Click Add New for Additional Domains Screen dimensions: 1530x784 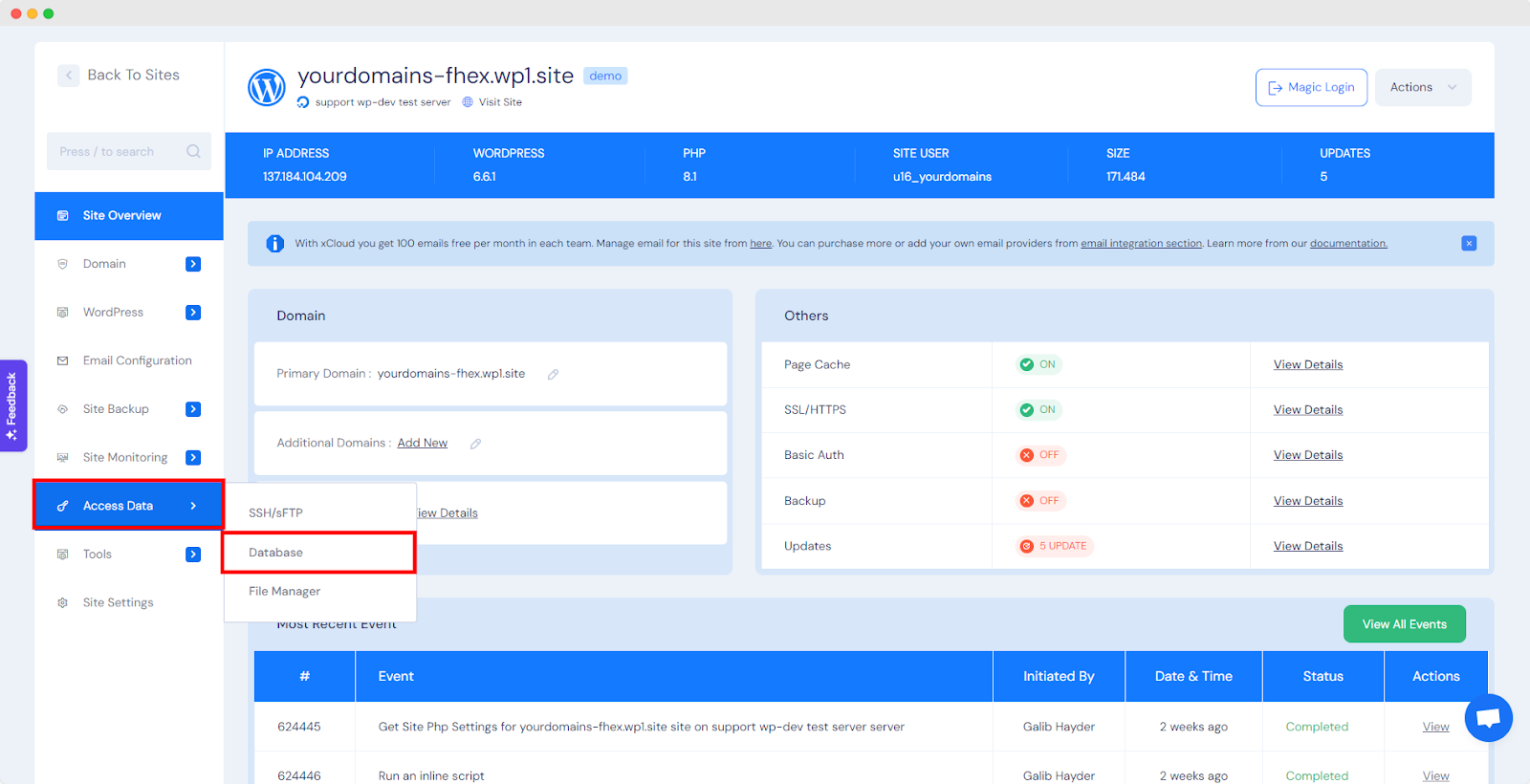pos(423,444)
